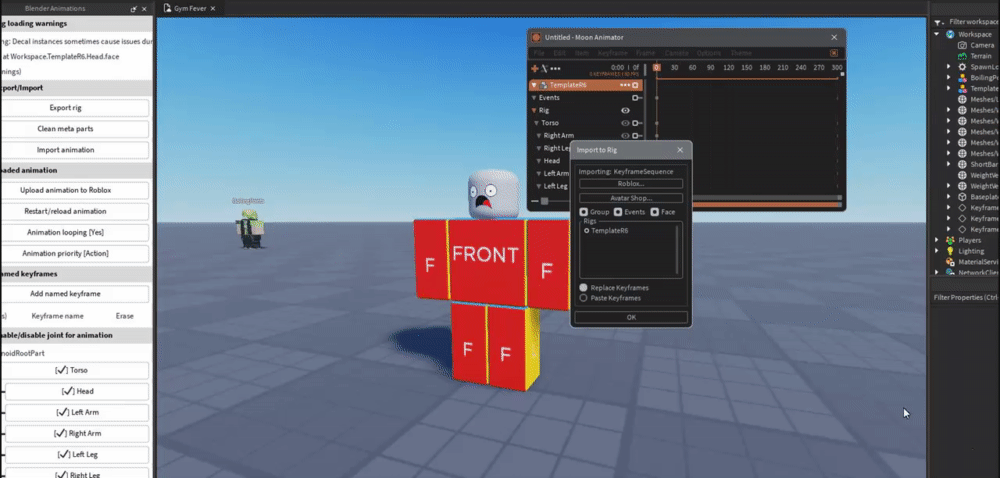Screen dimensions: 1000x478
Task: Select the Workspace globe icon in Explorer
Action: (950, 34)
